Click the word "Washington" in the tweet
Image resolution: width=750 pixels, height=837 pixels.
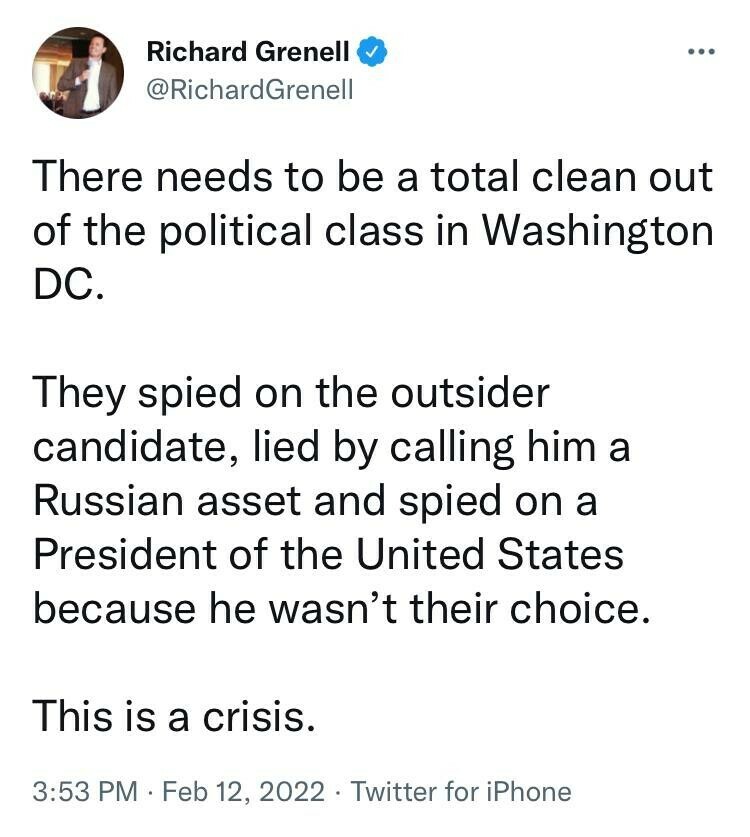[x=598, y=232]
